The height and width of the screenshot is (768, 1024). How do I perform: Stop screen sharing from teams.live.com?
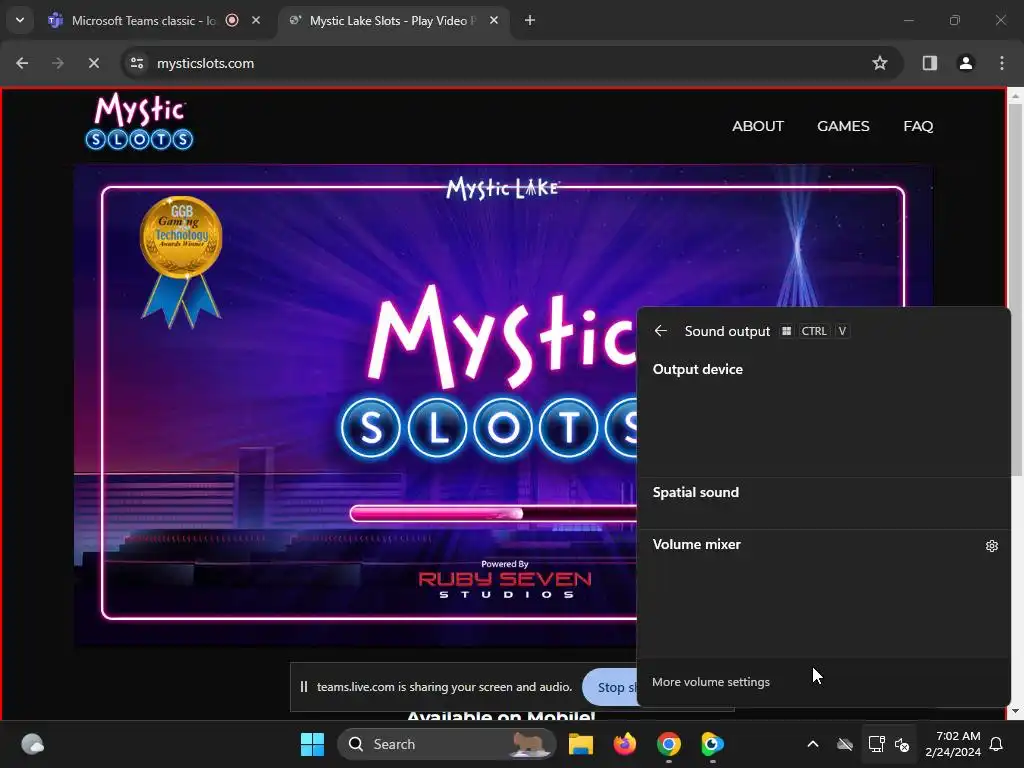coord(610,687)
